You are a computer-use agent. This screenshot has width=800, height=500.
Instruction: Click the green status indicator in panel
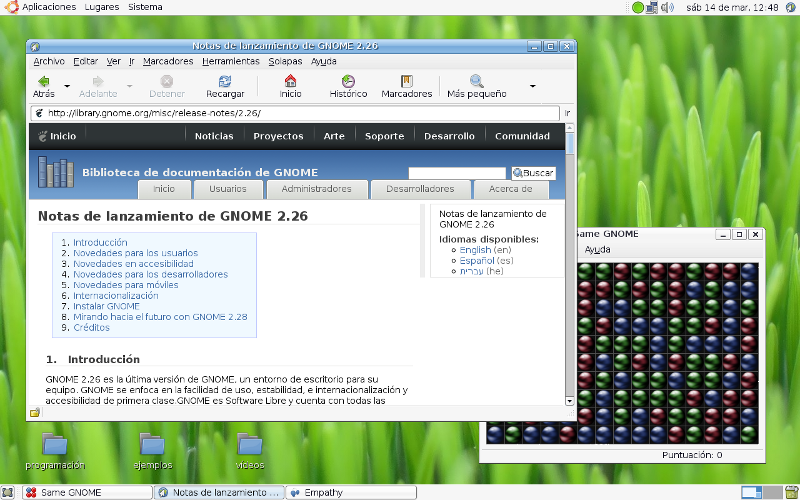click(638, 7)
